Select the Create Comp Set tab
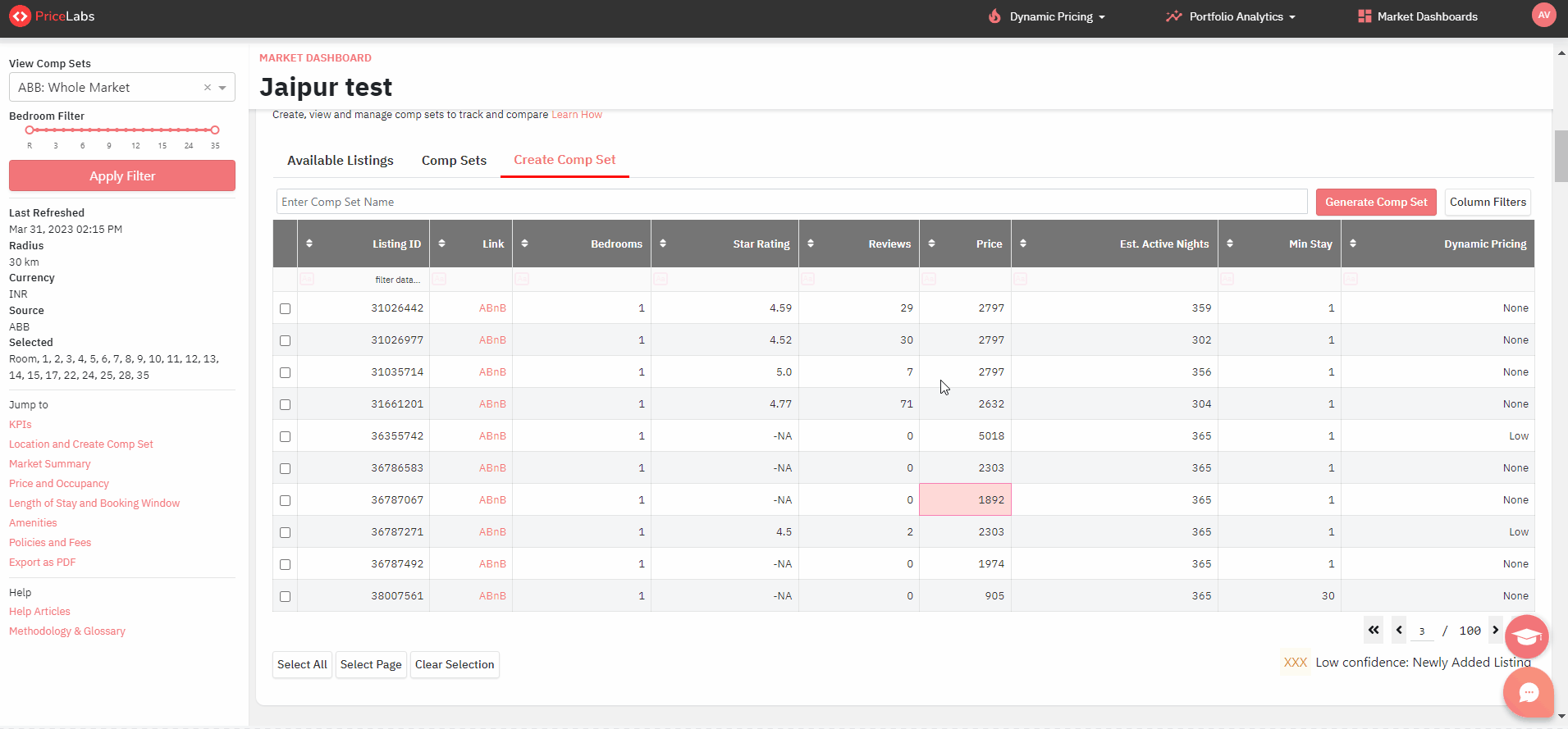Screen dimensions: 1568x729 [x=565, y=160]
